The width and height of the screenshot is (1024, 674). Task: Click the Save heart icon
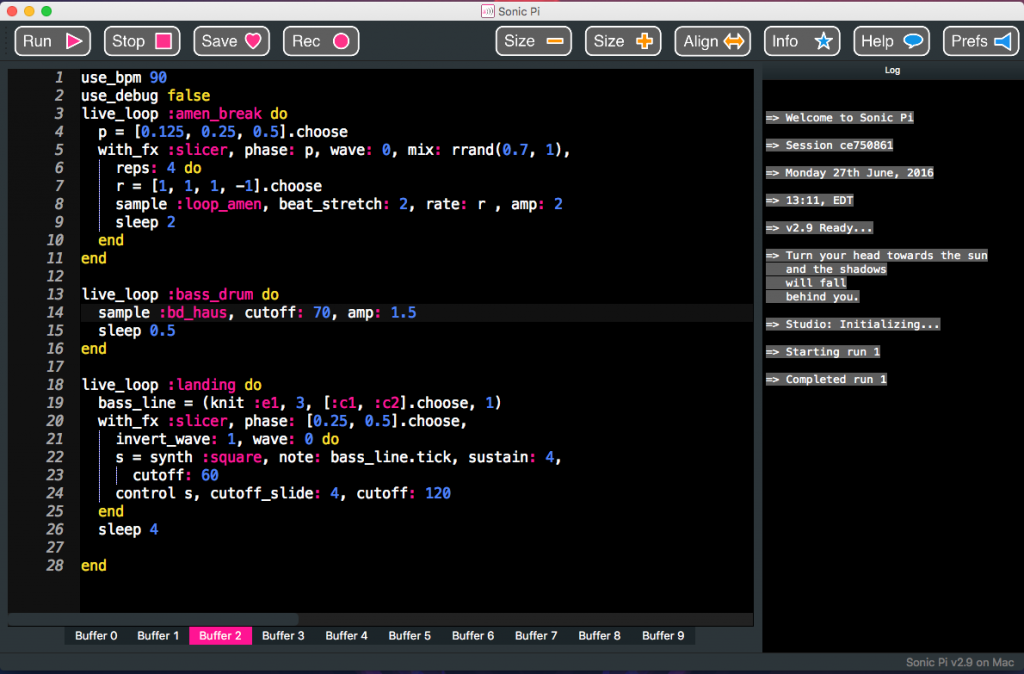coord(253,41)
